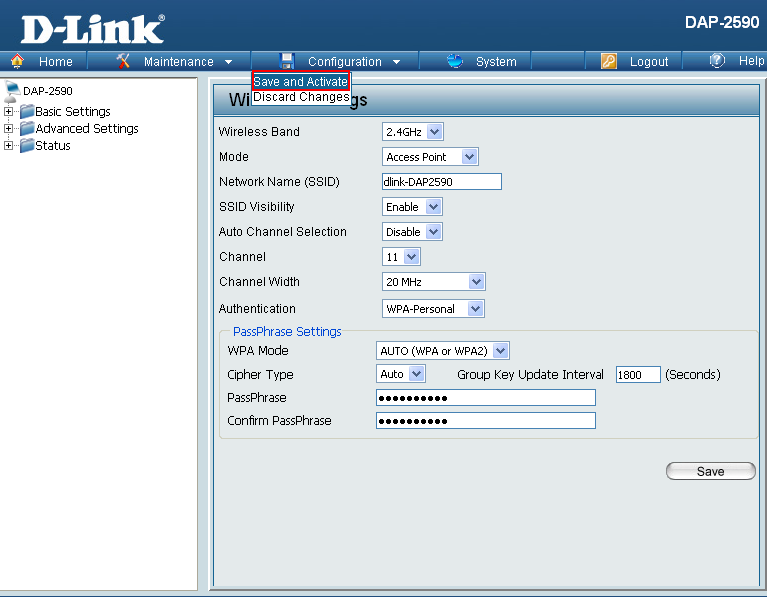Screen dimensions: 767x597
Task: Click the Status folder icon
Action: coord(27,146)
